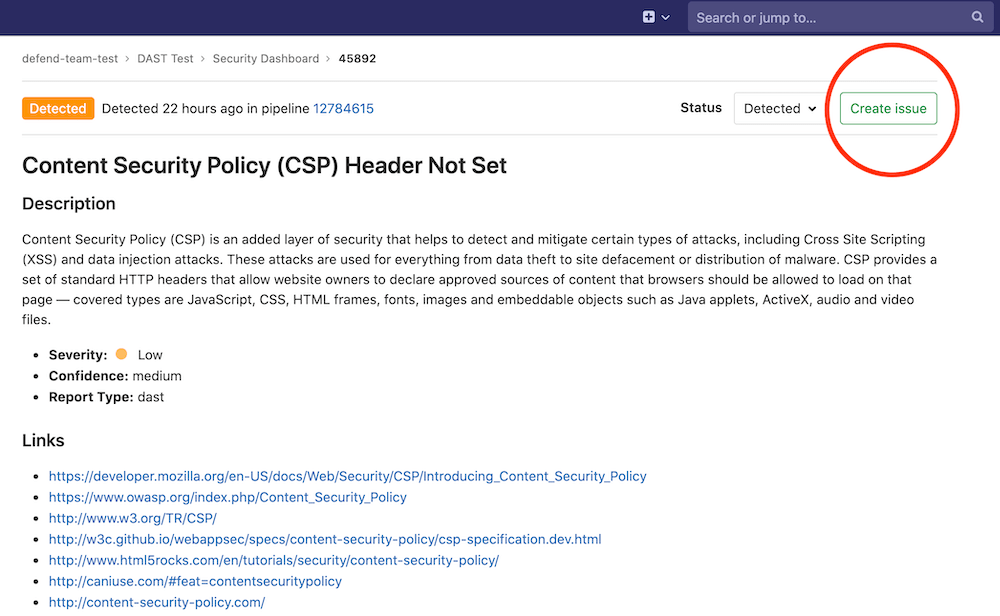The width and height of the screenshot is (1000, 616).
Task: Select breadcrumb item 45892
Action: click(x=357, y=58)
